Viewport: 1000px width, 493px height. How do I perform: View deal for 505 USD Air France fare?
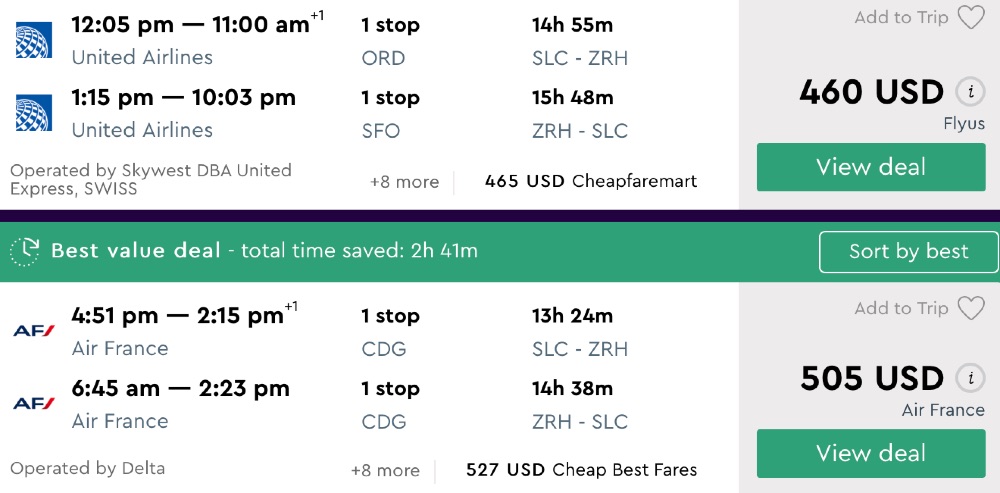coord(870,453)
